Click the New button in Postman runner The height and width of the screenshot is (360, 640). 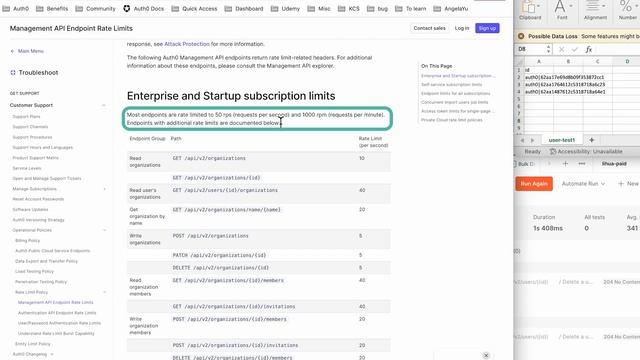pyautogui.click(x=628, y=184)
